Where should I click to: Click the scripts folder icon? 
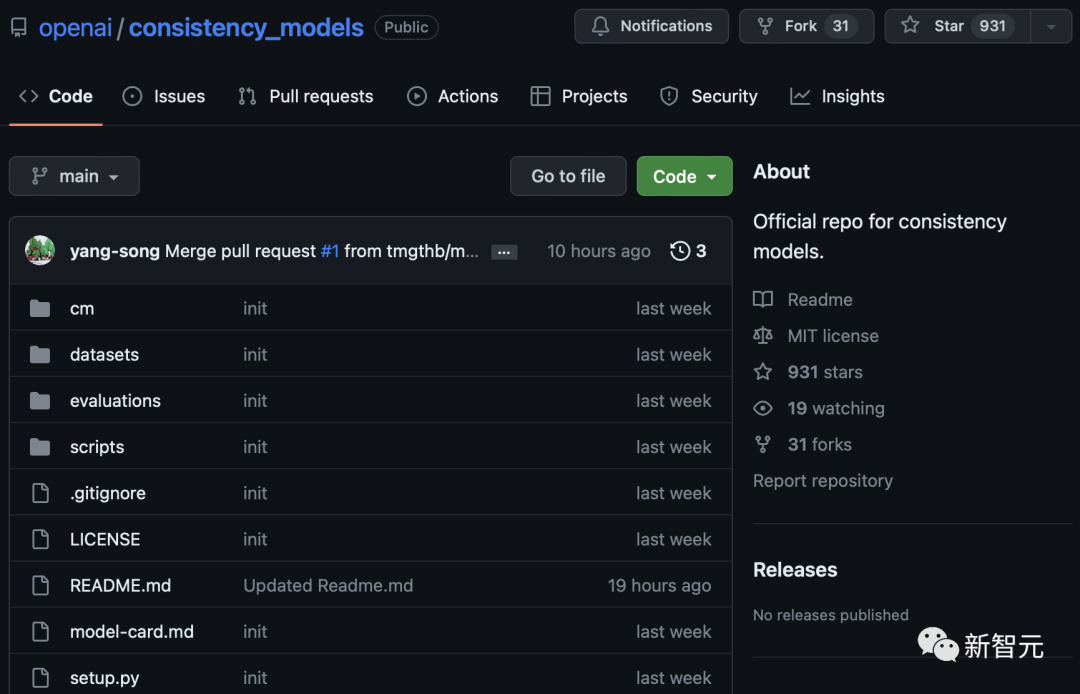tap(40, 447)
